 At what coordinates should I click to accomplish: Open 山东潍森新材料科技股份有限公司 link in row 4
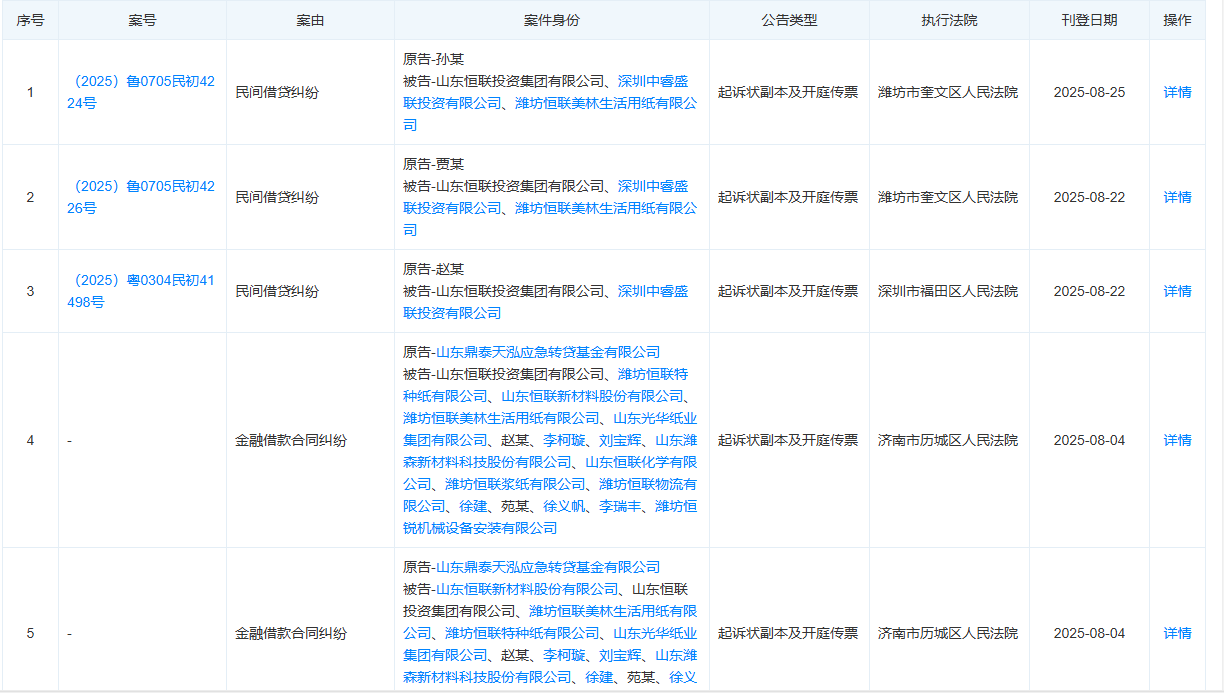tap(550, 451)
